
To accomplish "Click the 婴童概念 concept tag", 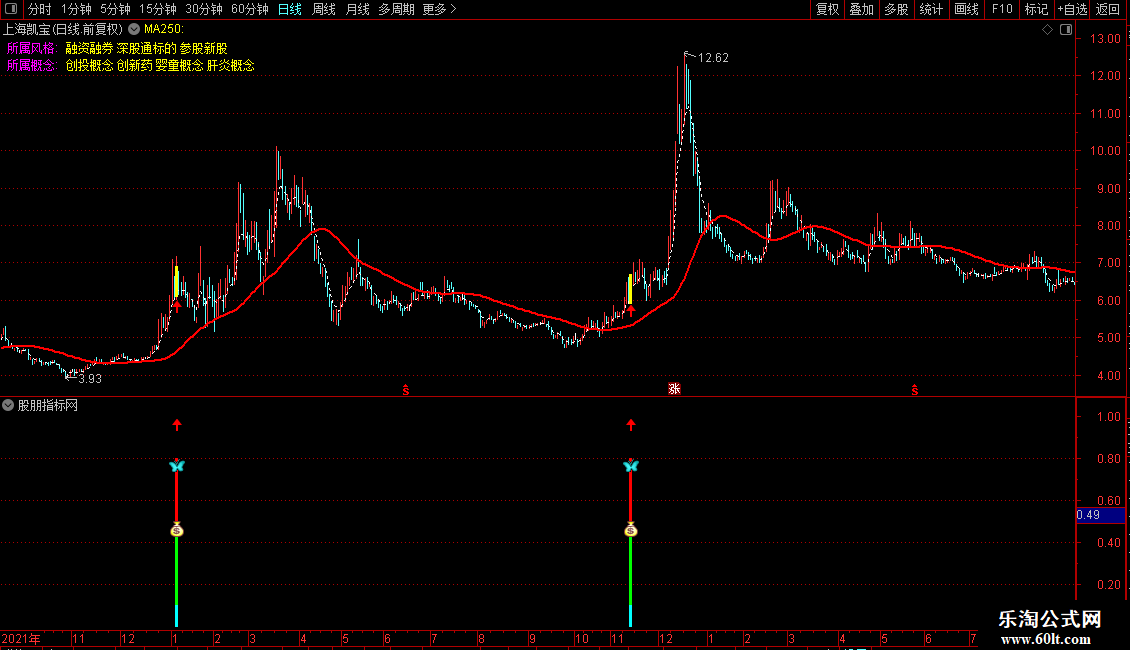I will pos(179,66).
